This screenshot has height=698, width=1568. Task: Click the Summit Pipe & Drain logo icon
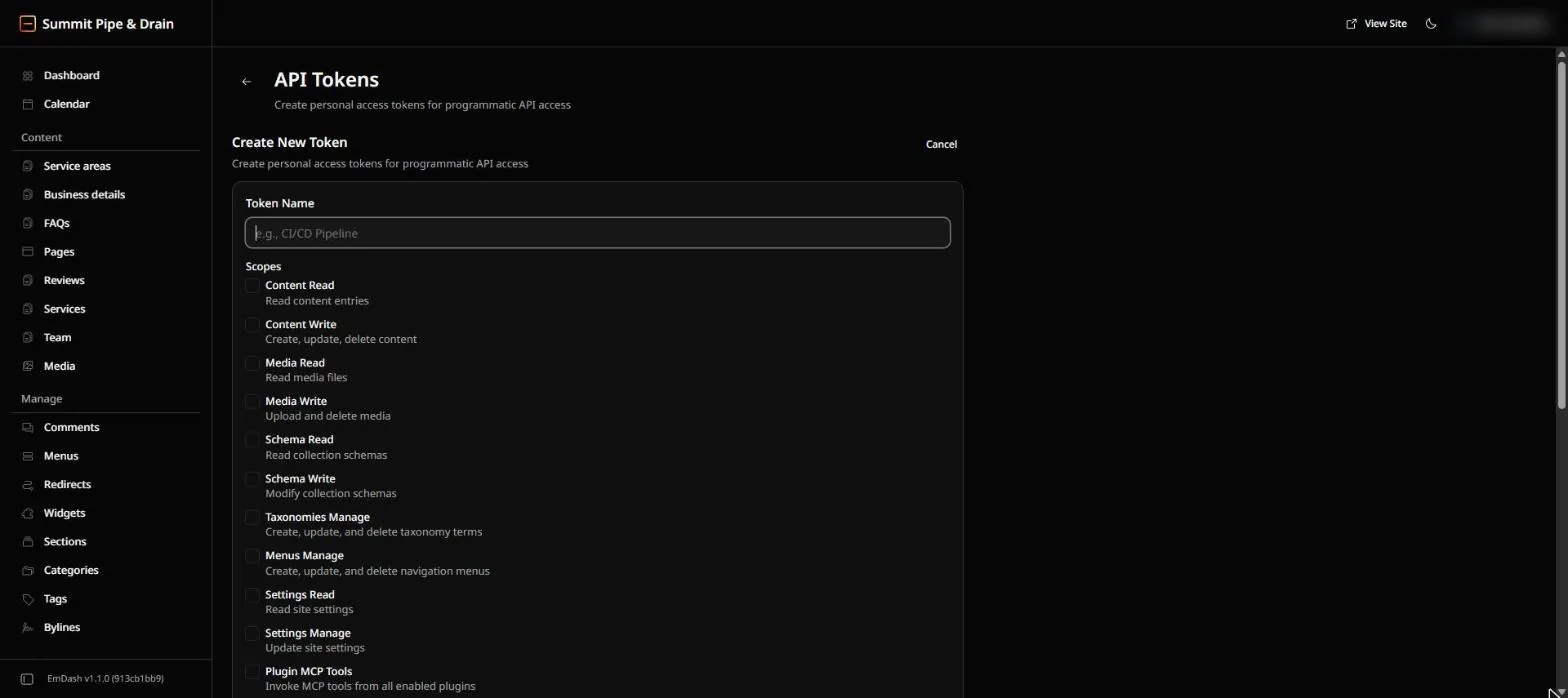point(28,24)
